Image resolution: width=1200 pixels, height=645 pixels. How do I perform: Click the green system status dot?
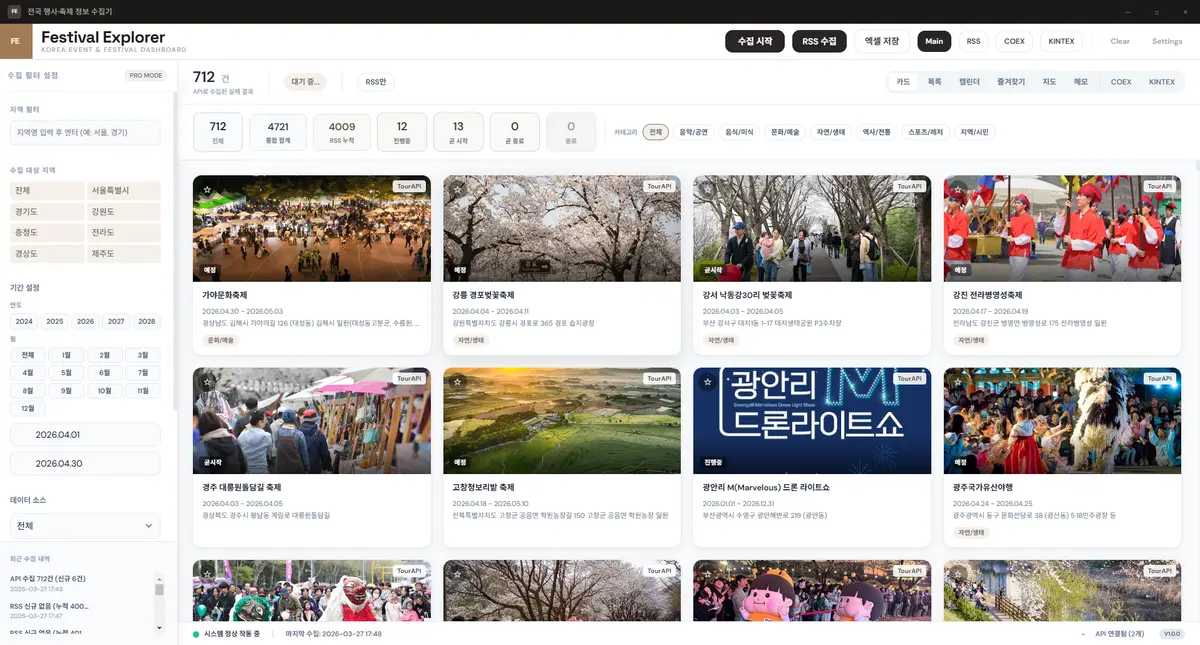click(196, 634)
